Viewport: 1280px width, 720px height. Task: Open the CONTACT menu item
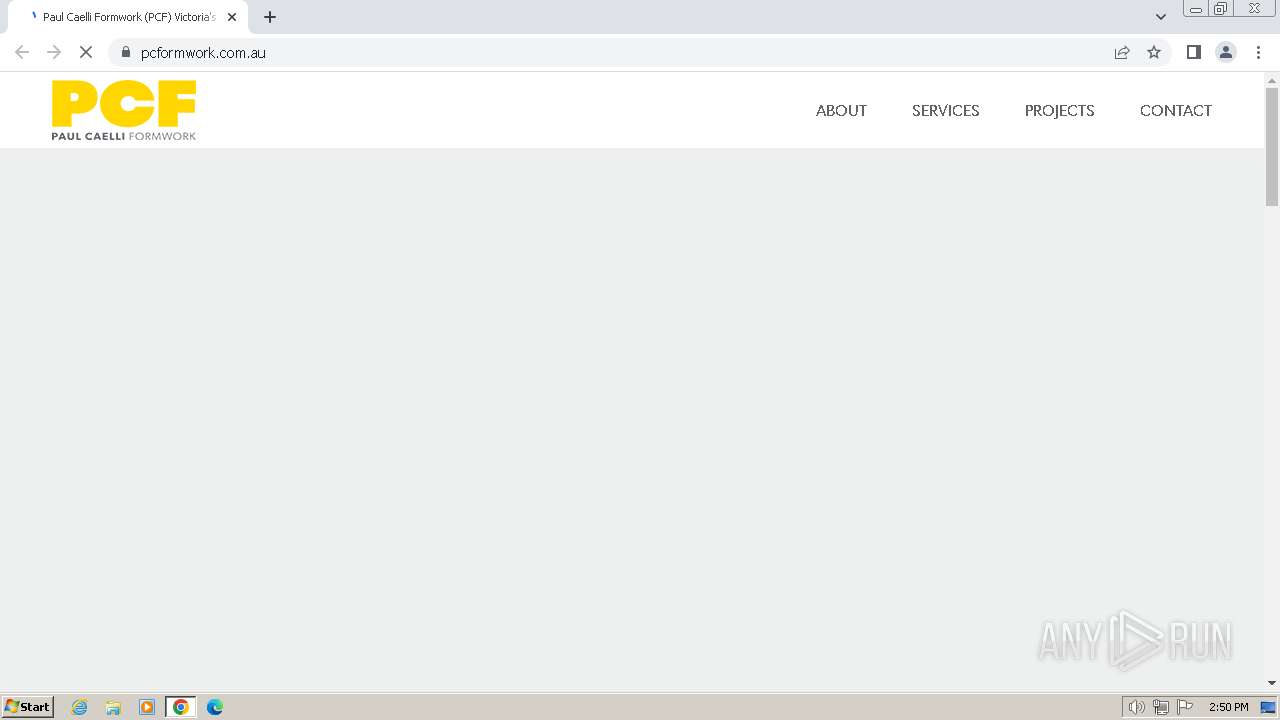(1175, 111)
